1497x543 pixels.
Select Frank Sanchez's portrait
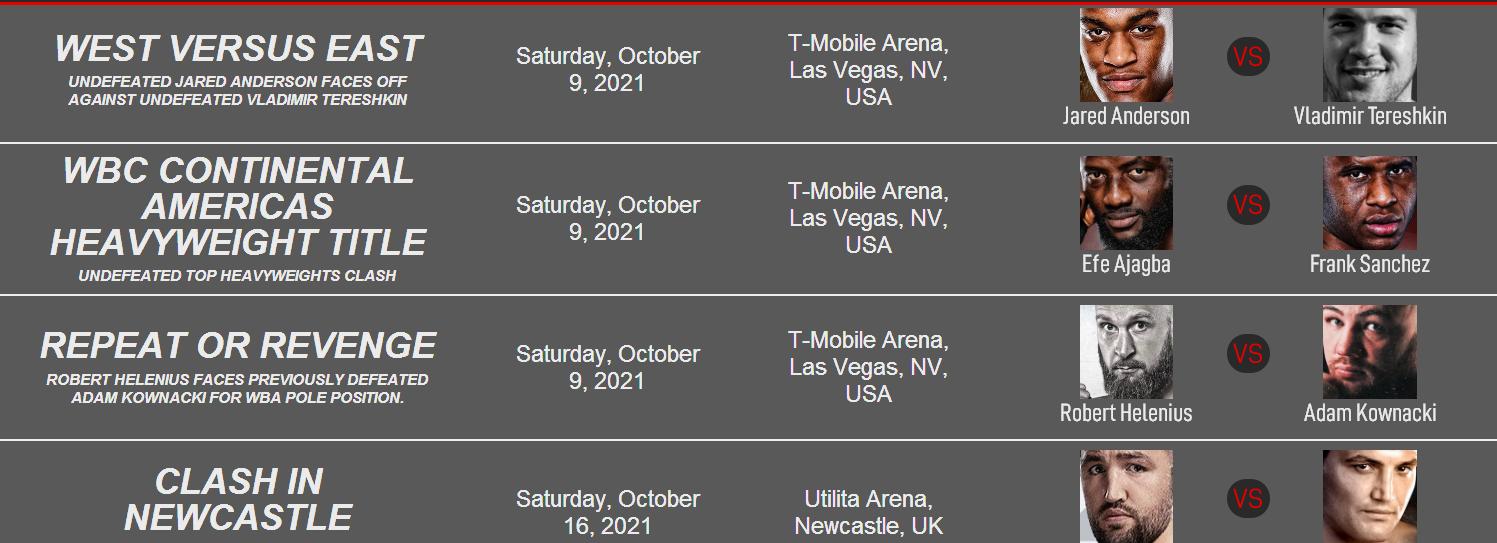[x=1370, y=203]
